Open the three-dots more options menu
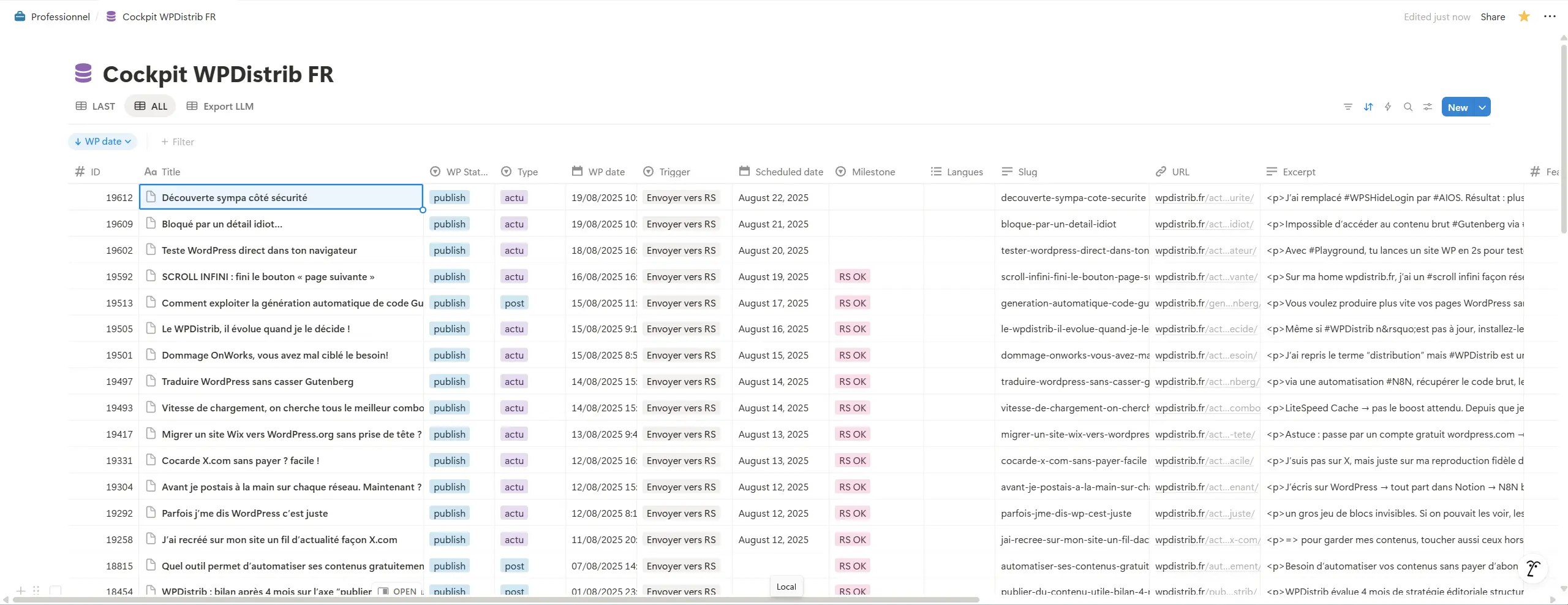The height and width of the screenshot is (605, 1568). [x=1550, y=17]
